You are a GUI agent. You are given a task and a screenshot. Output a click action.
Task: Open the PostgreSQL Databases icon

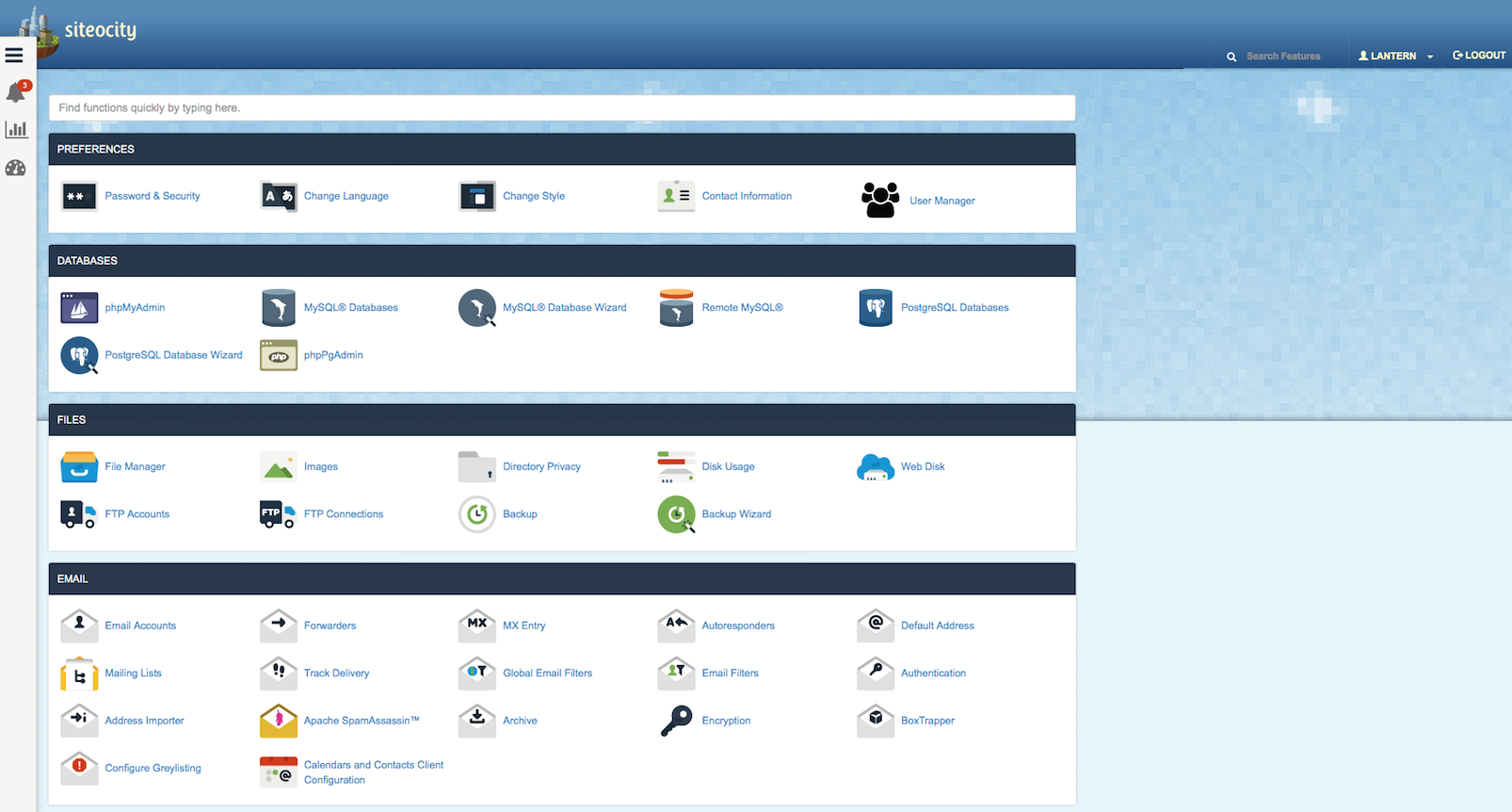point(876,307)
